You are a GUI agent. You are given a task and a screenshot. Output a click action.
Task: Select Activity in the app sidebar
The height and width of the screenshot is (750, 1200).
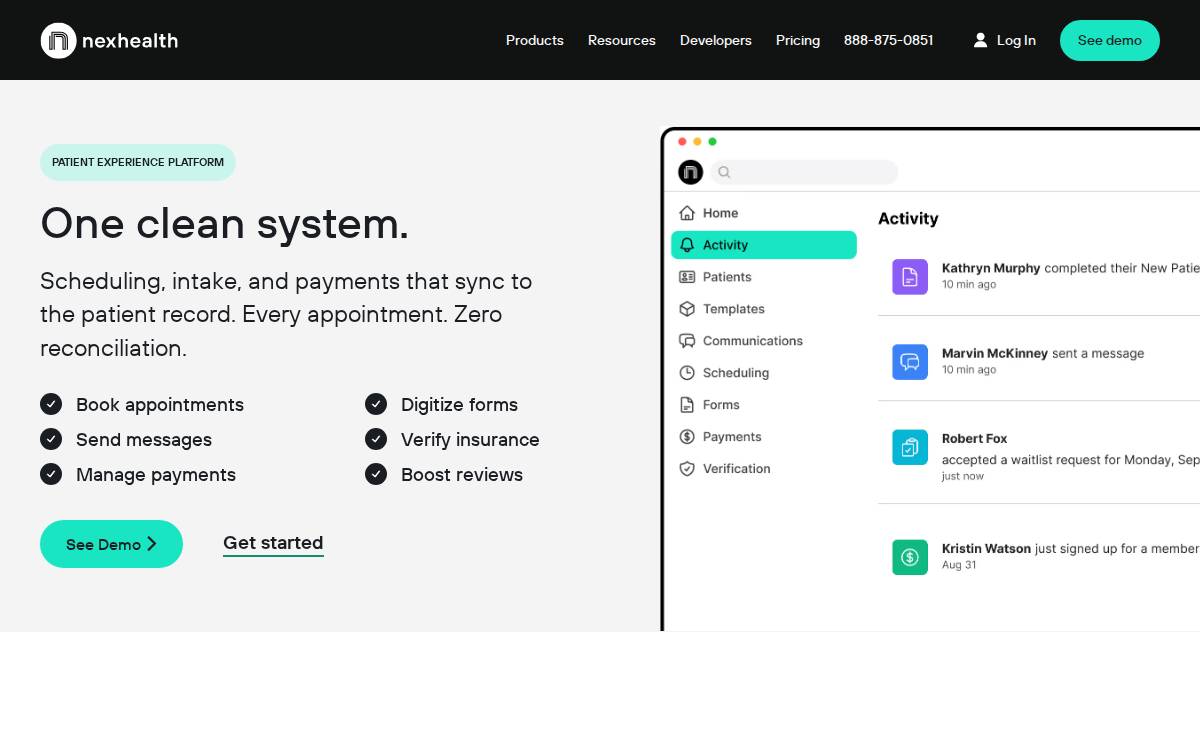pyautogui.click(x=764, y=245)
